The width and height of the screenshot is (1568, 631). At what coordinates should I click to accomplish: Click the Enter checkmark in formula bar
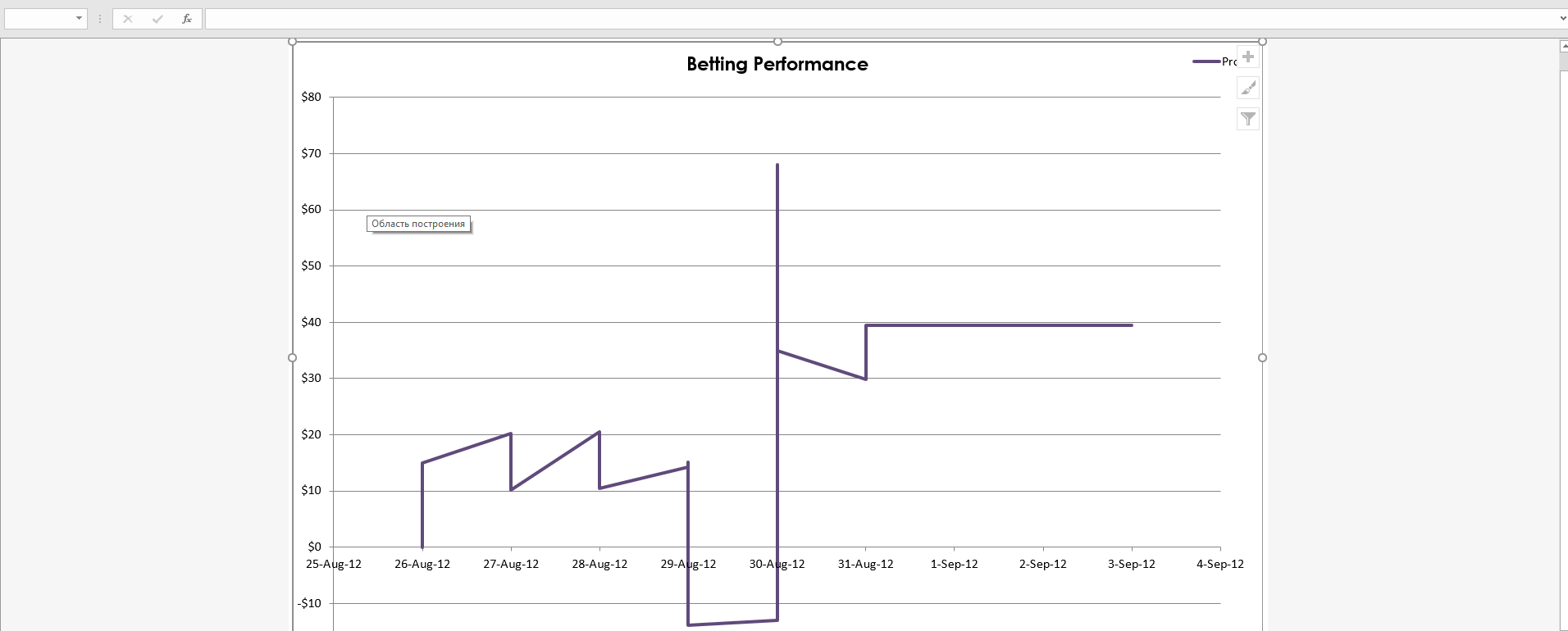pyautogui.click(x=157, y=19)
